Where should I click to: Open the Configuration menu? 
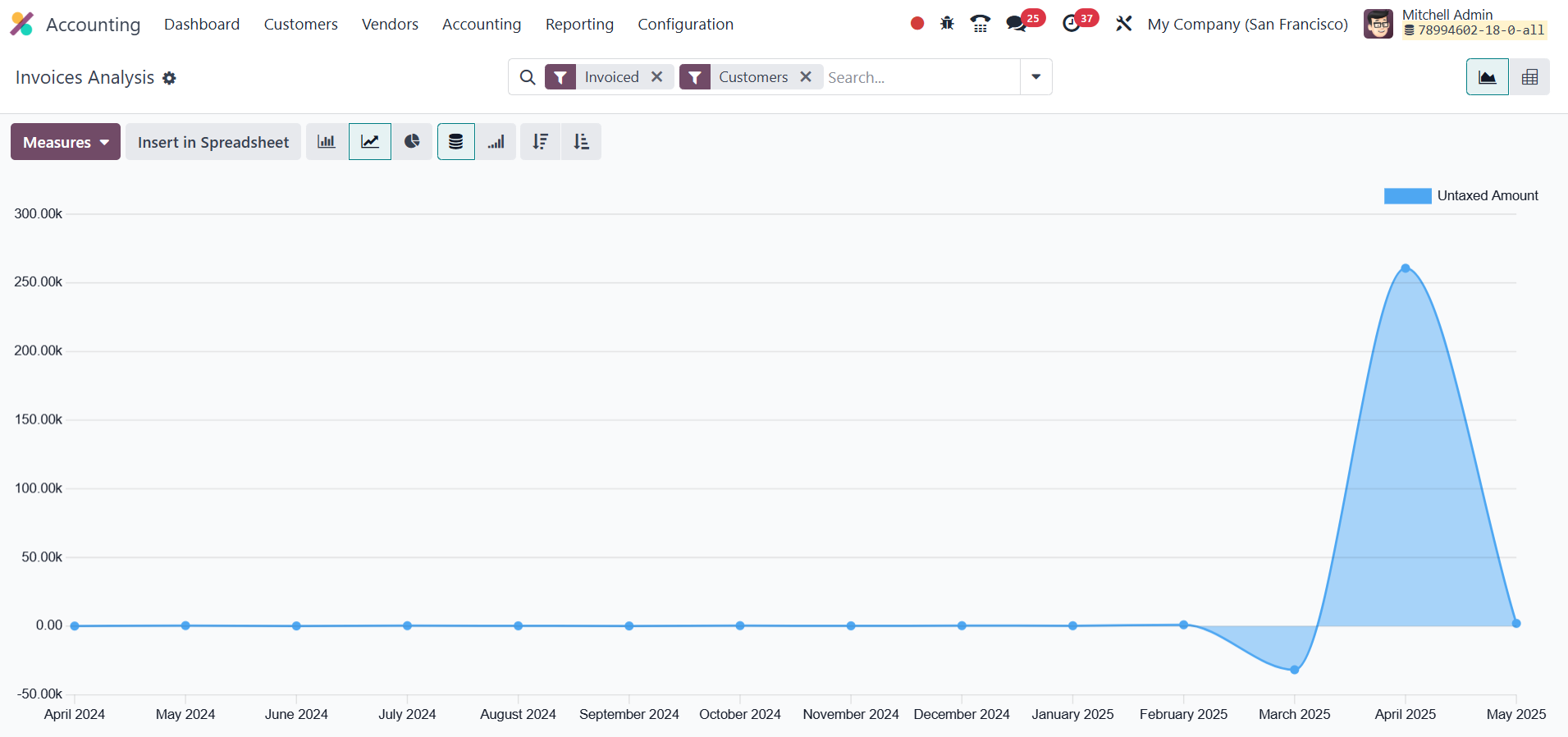point(685,24)
